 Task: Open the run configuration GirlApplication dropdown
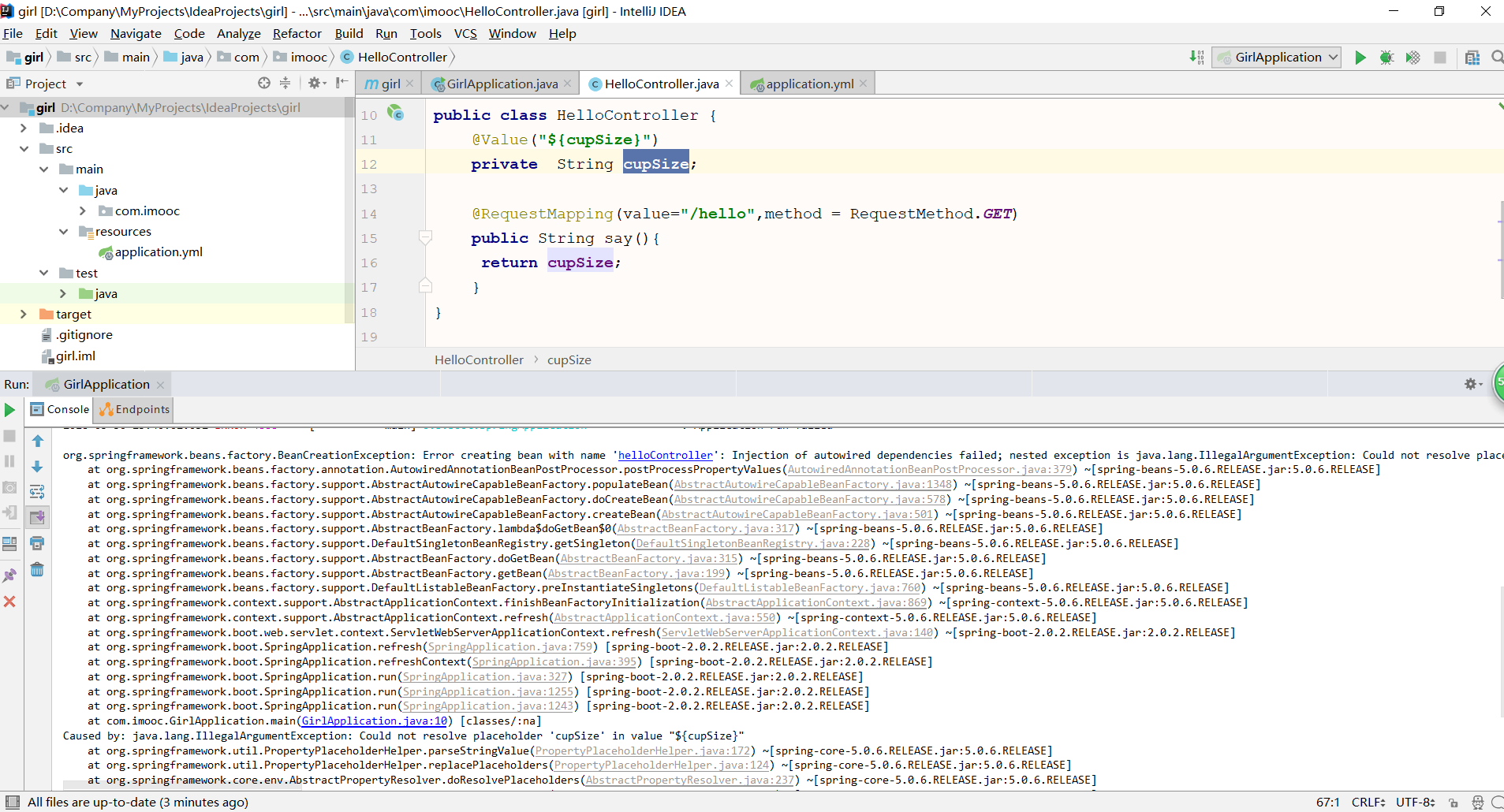1276,57
